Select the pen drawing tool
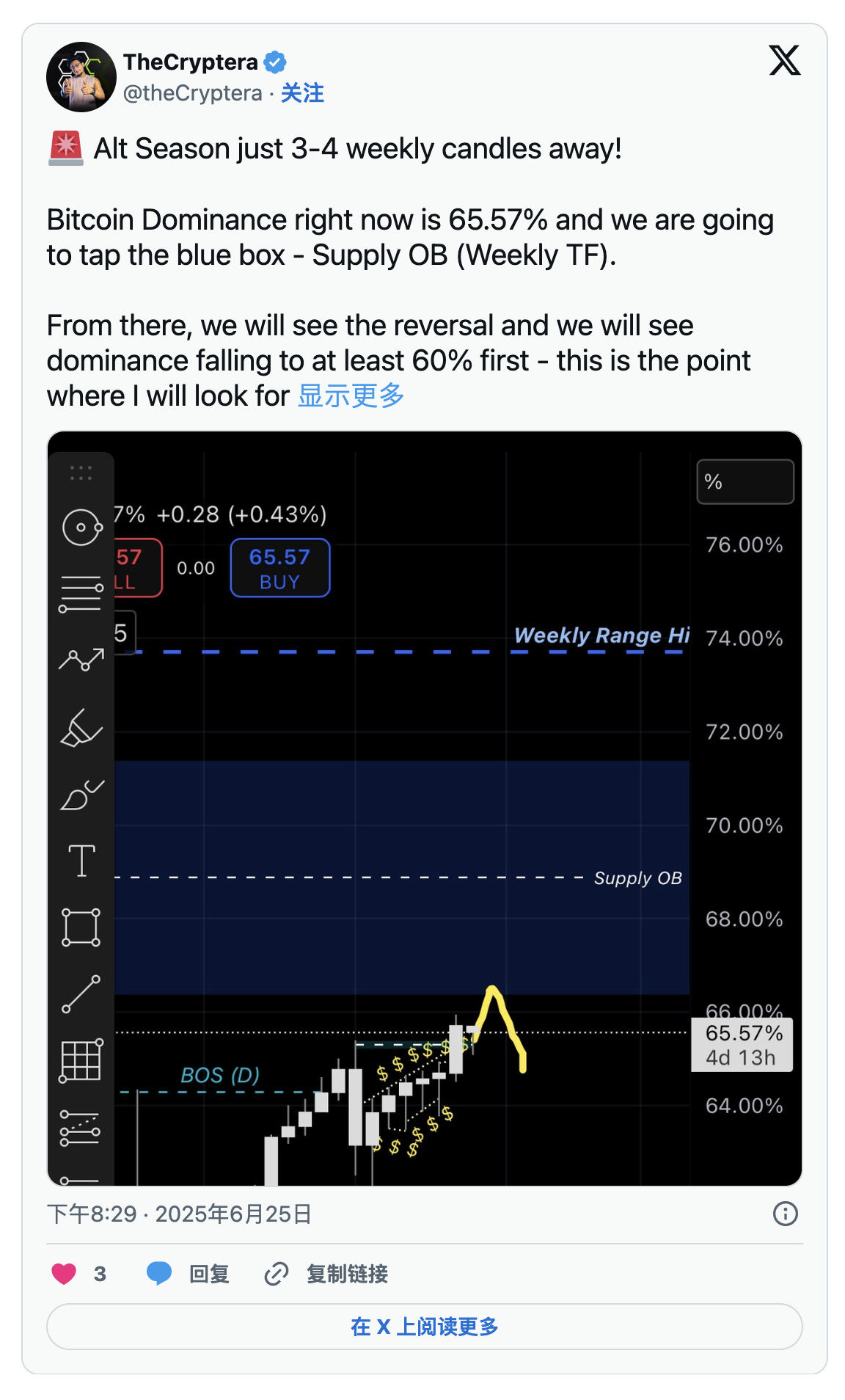Viewport: 845px width, 1400px height. (81, 795)
